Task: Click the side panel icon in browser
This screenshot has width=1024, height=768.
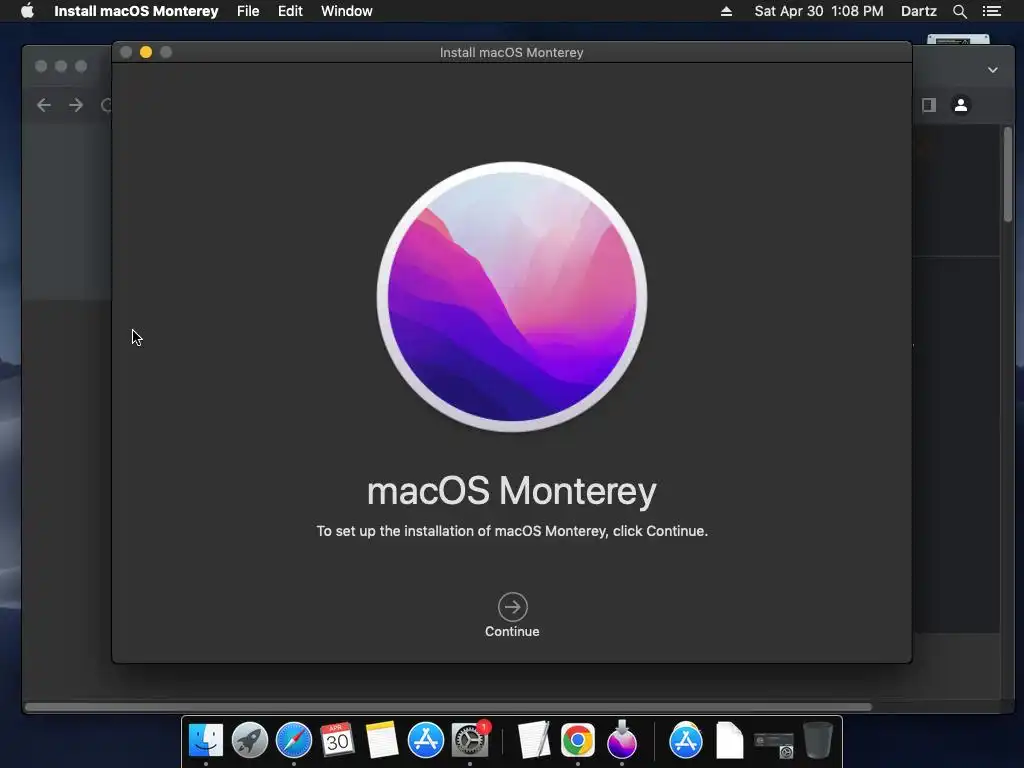Action: (929, 104)
